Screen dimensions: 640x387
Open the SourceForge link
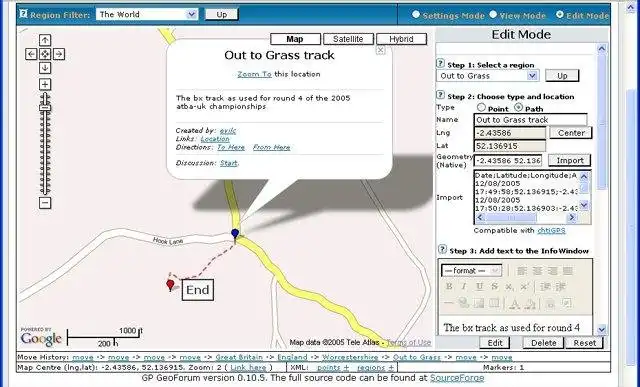click(457, 378)
